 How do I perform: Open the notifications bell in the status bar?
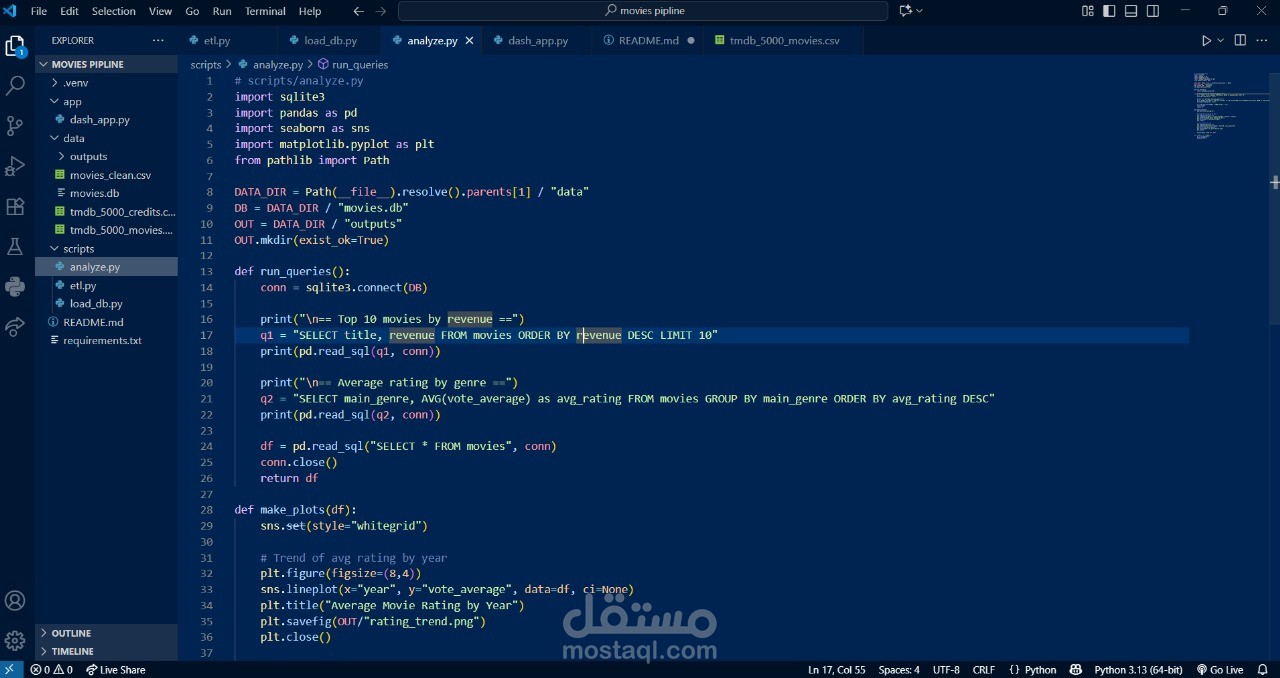click(x=1264, y=670)
